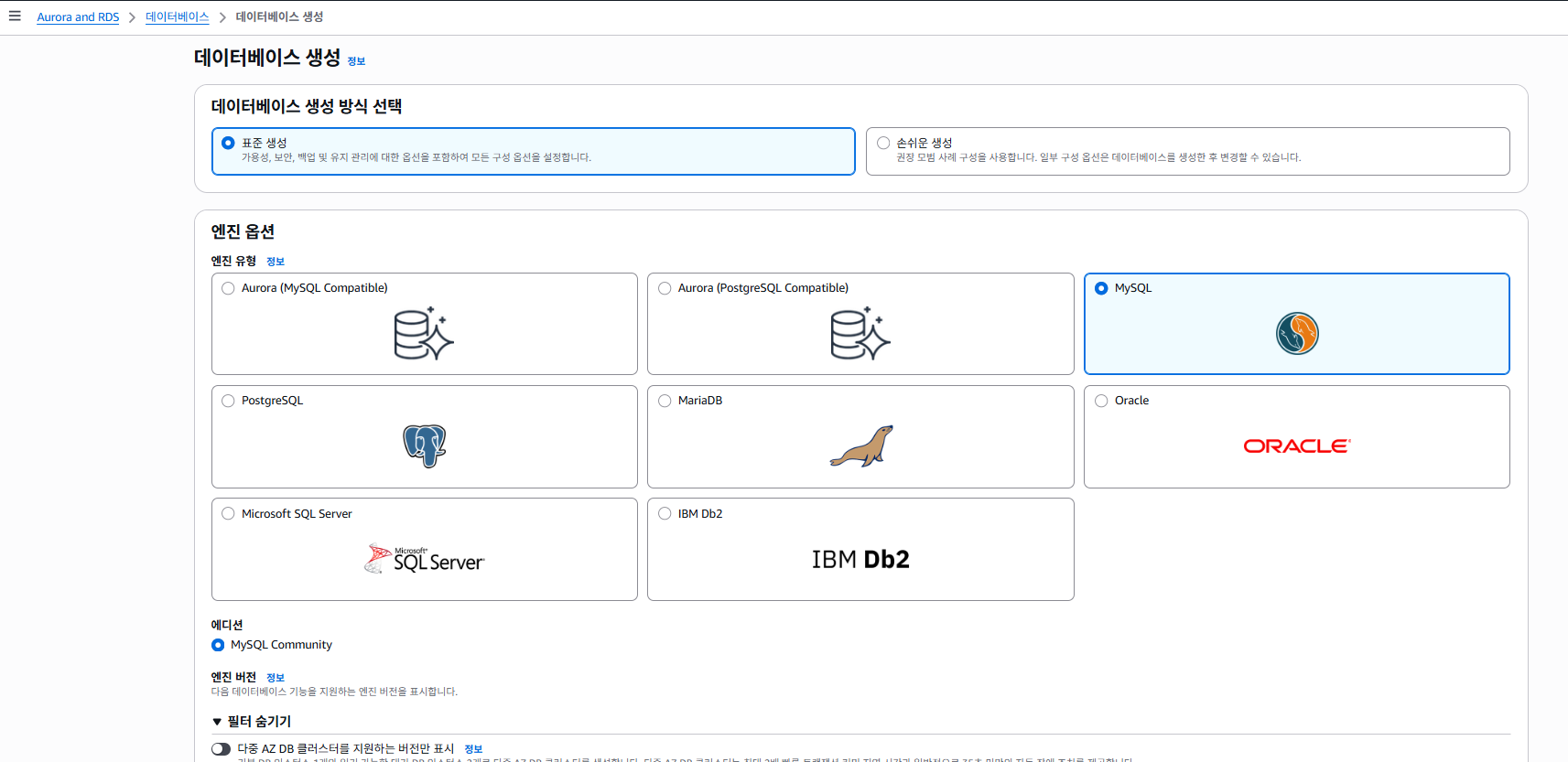Open the hamburger navigation menu

pos(15,16)
